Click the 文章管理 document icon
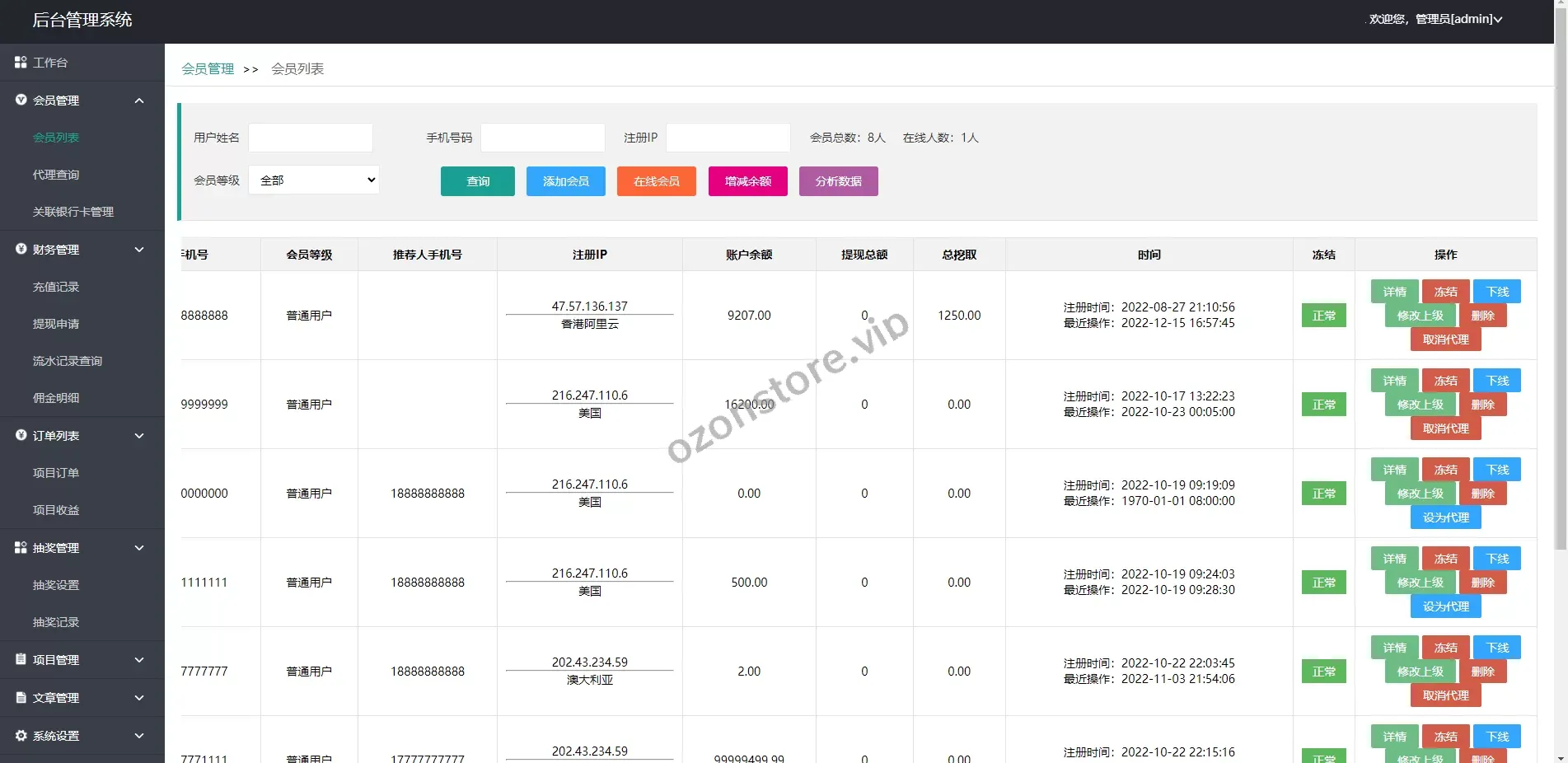Viewport: 1568px width, 763px height. click(x=21, y=698)
